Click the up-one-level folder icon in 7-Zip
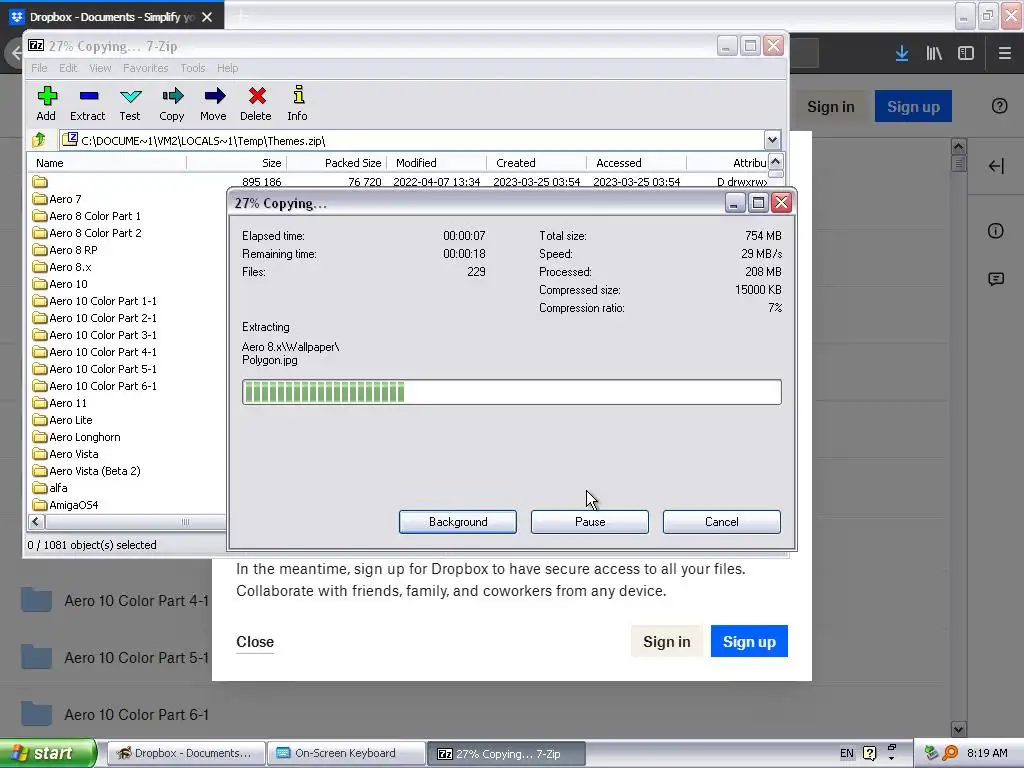The height and width of the screenshot is (768, 1024). [x=39, y=140]
